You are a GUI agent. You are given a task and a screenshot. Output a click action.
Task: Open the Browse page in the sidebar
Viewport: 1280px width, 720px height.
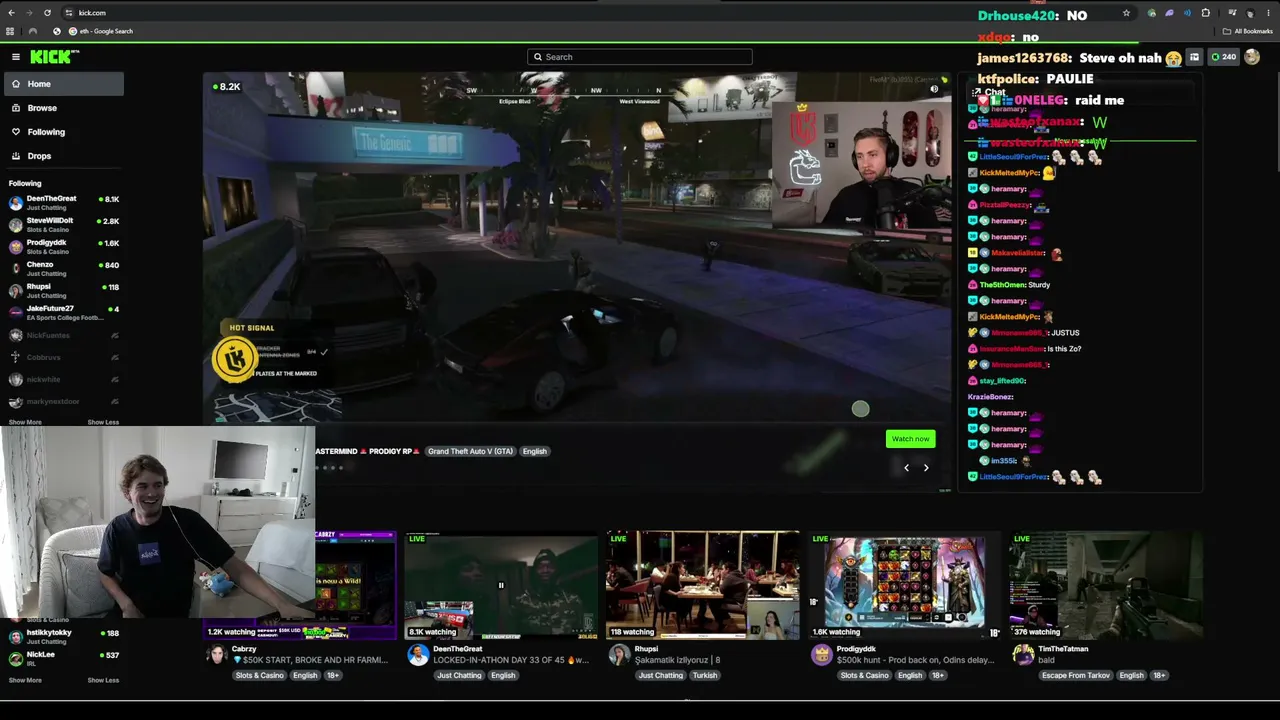tap(62, 108)
